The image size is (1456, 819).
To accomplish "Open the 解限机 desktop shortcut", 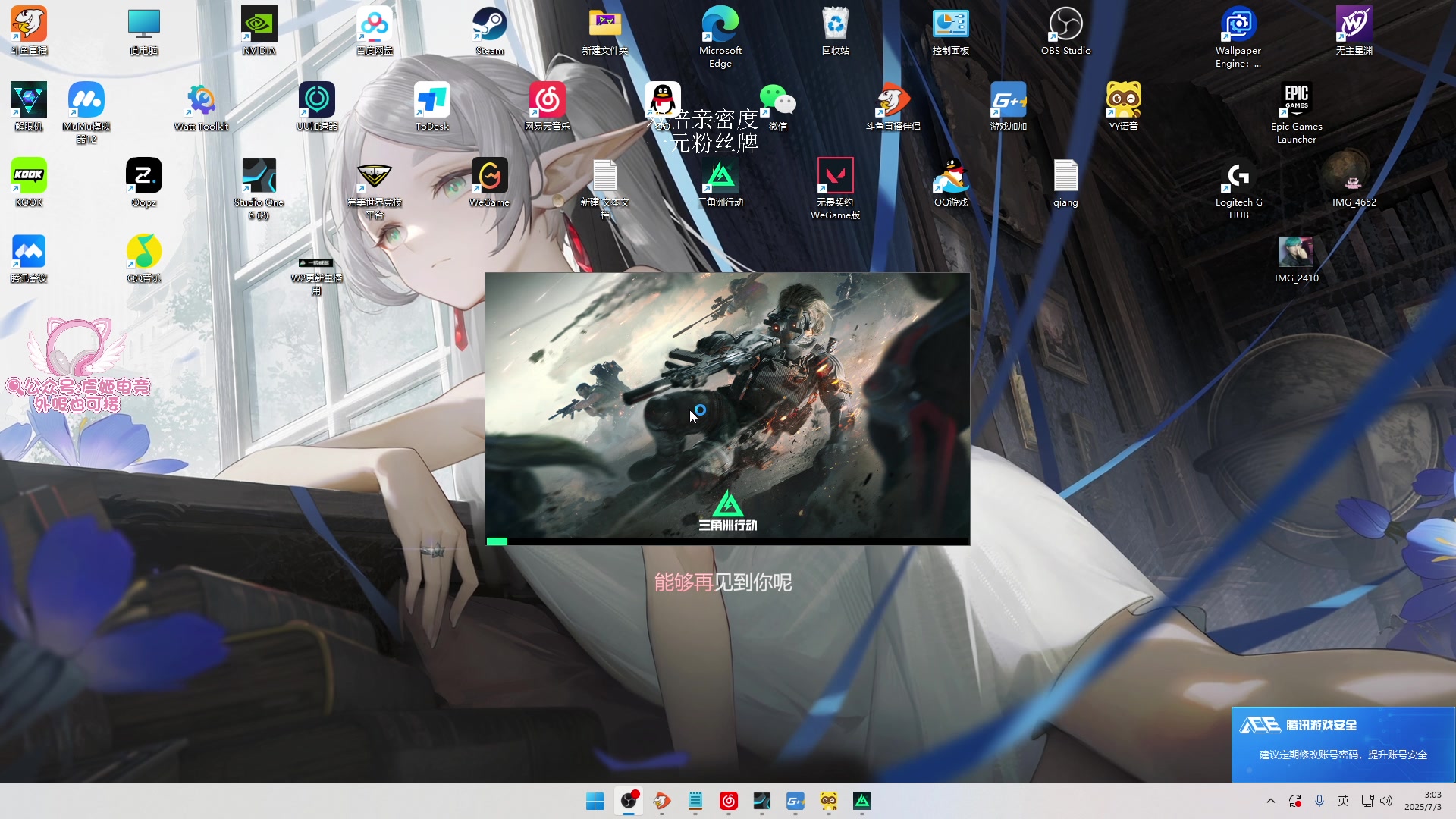I will pos(29,106).
